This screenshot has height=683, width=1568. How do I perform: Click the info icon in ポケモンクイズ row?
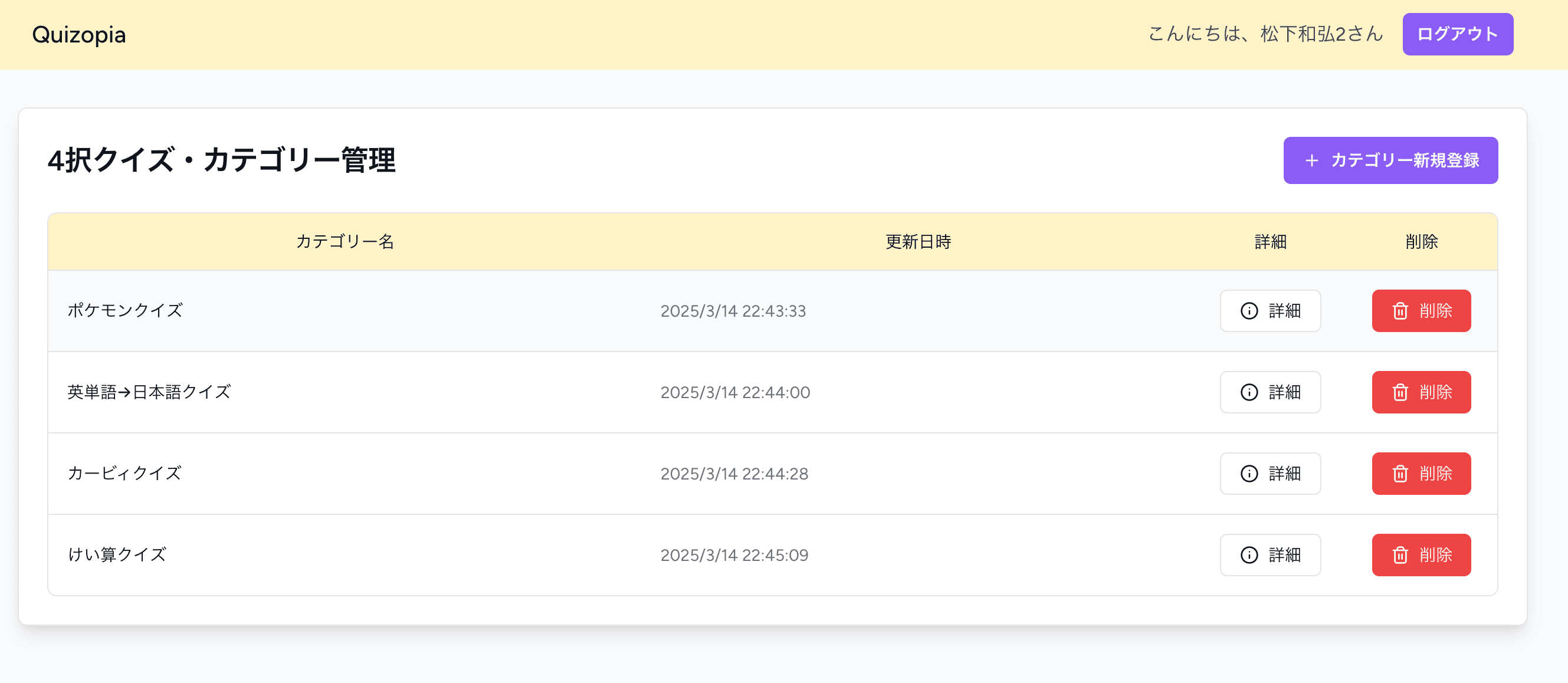1249,311
